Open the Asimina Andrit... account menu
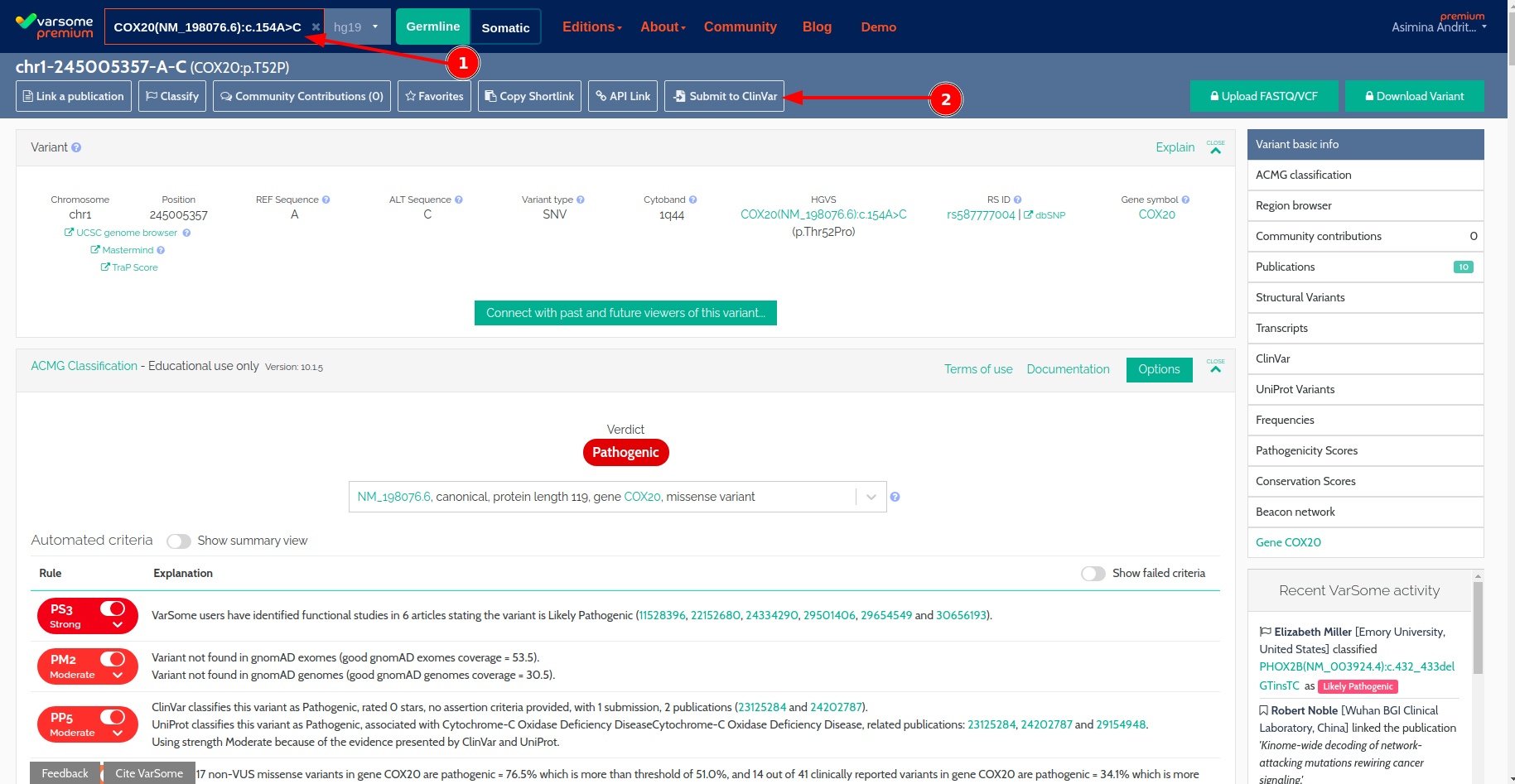 [x=1439, y=26]
